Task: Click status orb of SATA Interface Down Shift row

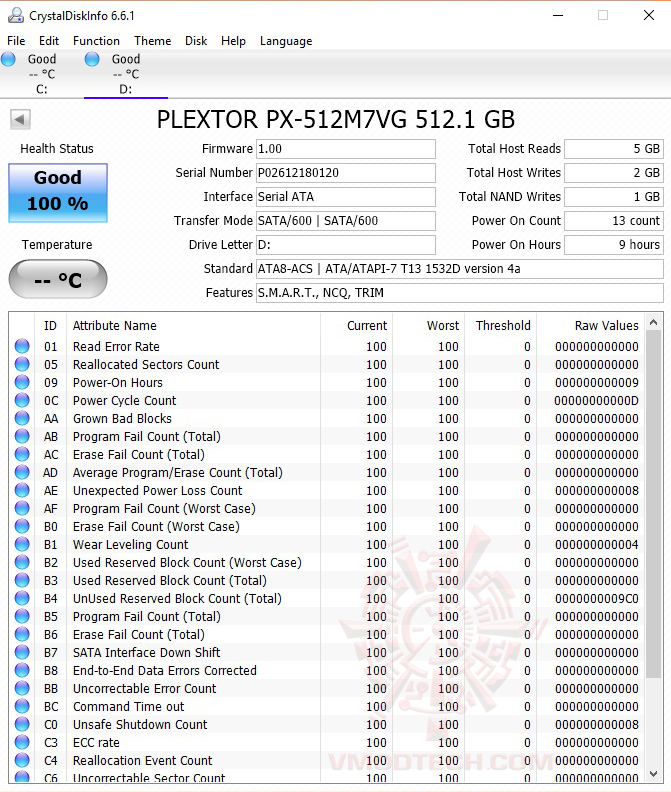Action: pyautogui.click(x=22, y=652)
